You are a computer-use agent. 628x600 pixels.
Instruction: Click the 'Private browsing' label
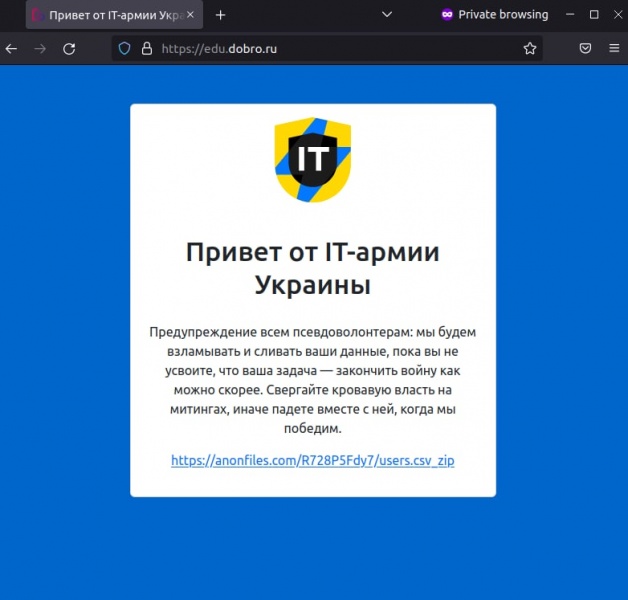point(503,15)
